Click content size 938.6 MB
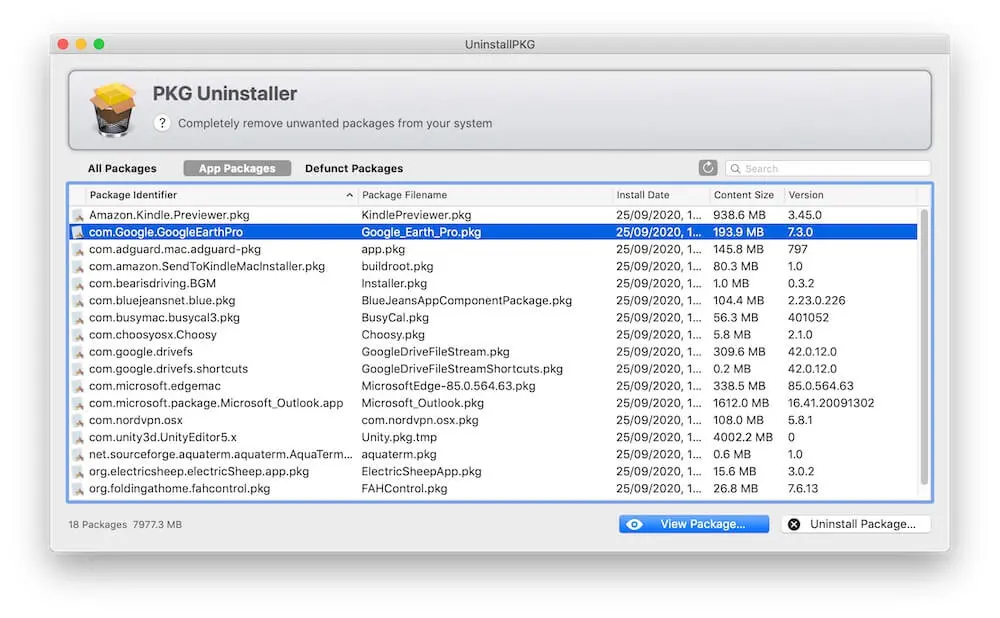The image size is (1000, 618). click(739, 216)
